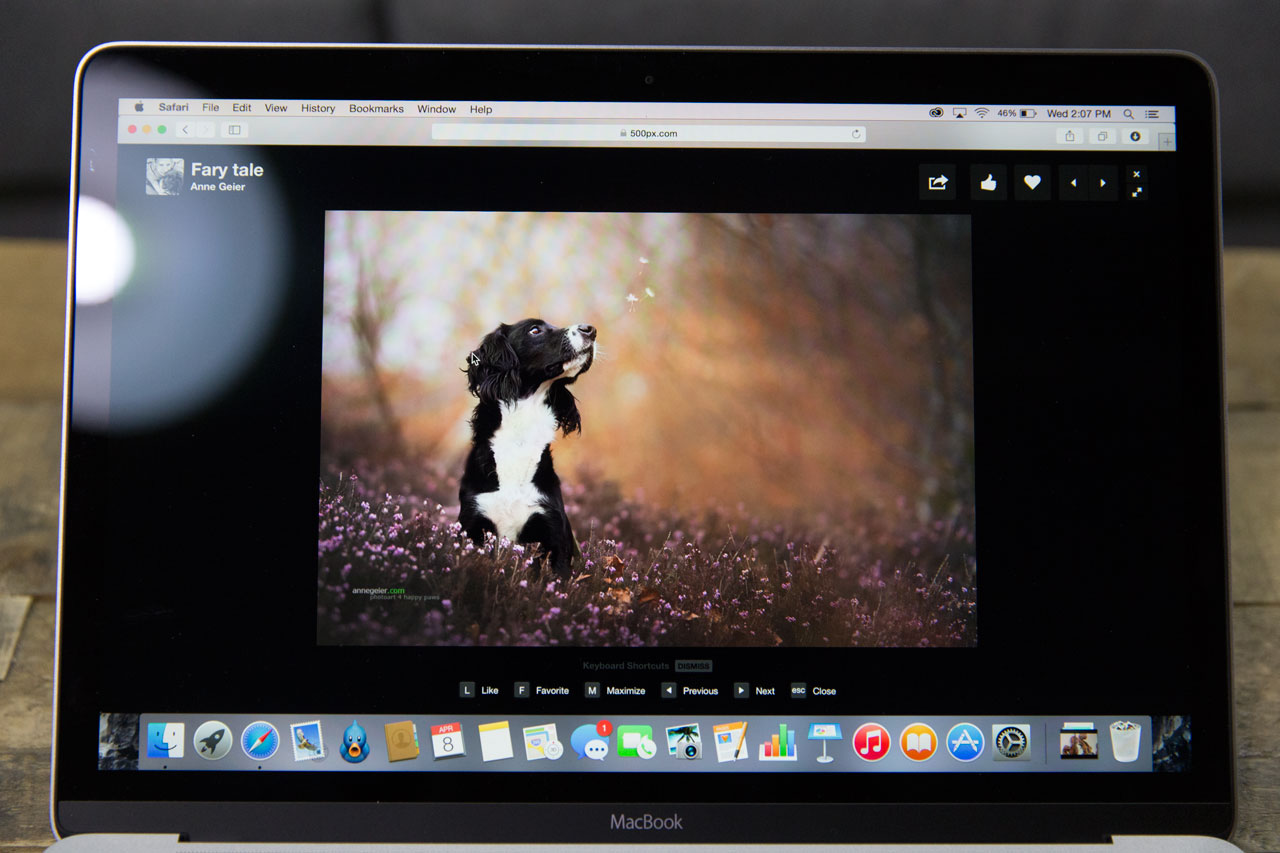Viewport: 1280px width, 853px height.
Task: Close the photo viewer with the small X
Action: point(1136,174)
